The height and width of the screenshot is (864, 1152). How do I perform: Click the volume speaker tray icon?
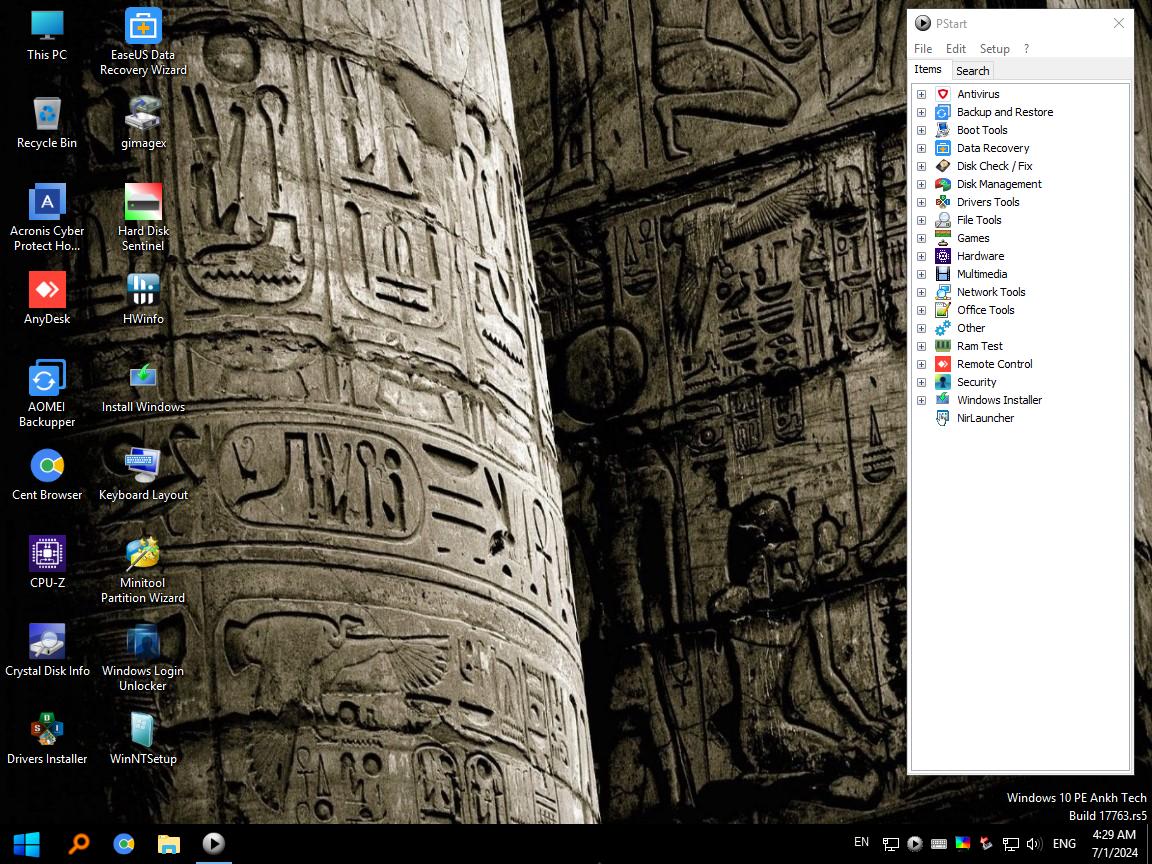(x=1033, y=843)
